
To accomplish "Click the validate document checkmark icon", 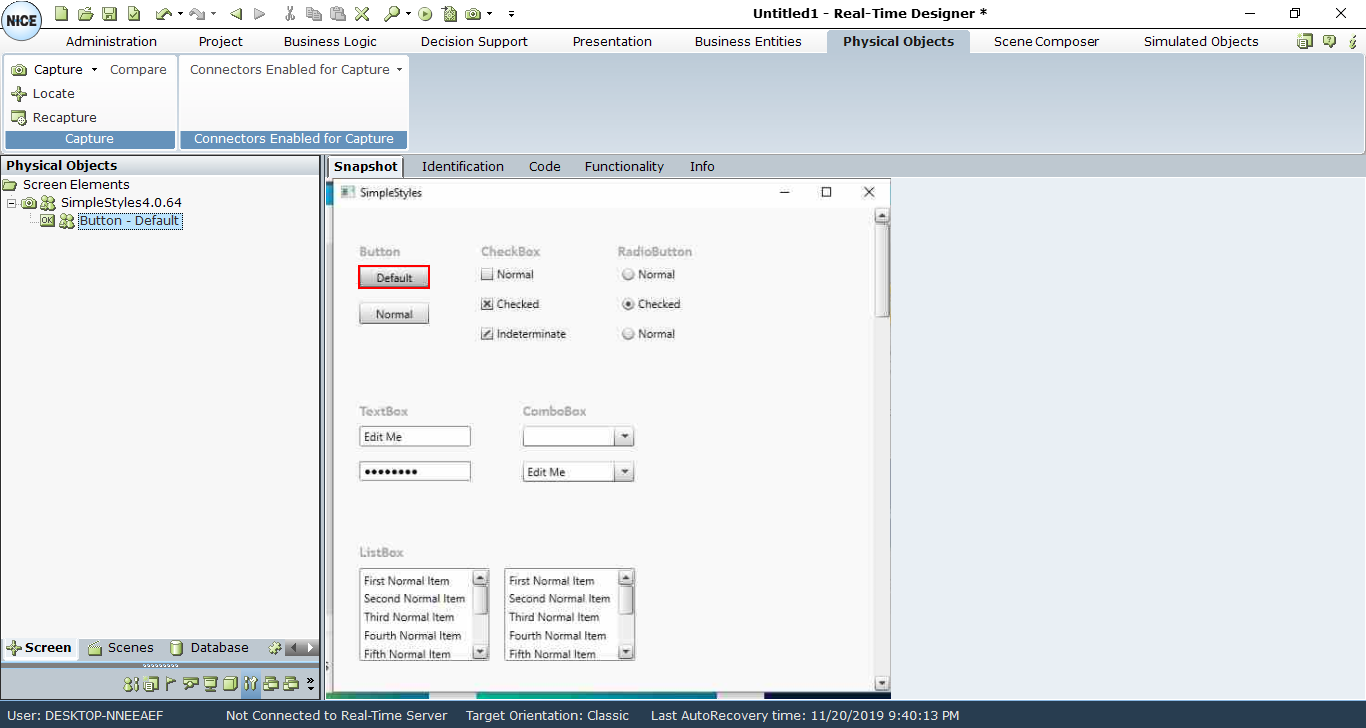I will tap(133, 13).
